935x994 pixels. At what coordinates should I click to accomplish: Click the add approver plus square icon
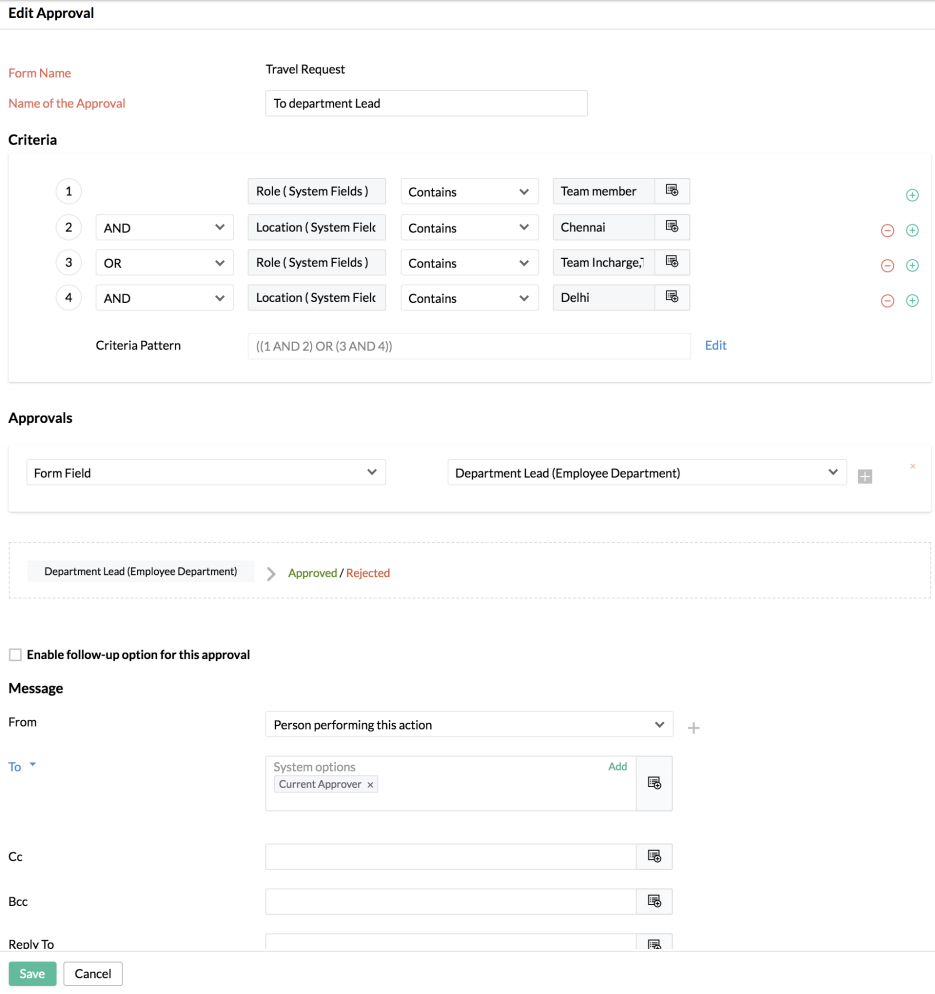865,477
